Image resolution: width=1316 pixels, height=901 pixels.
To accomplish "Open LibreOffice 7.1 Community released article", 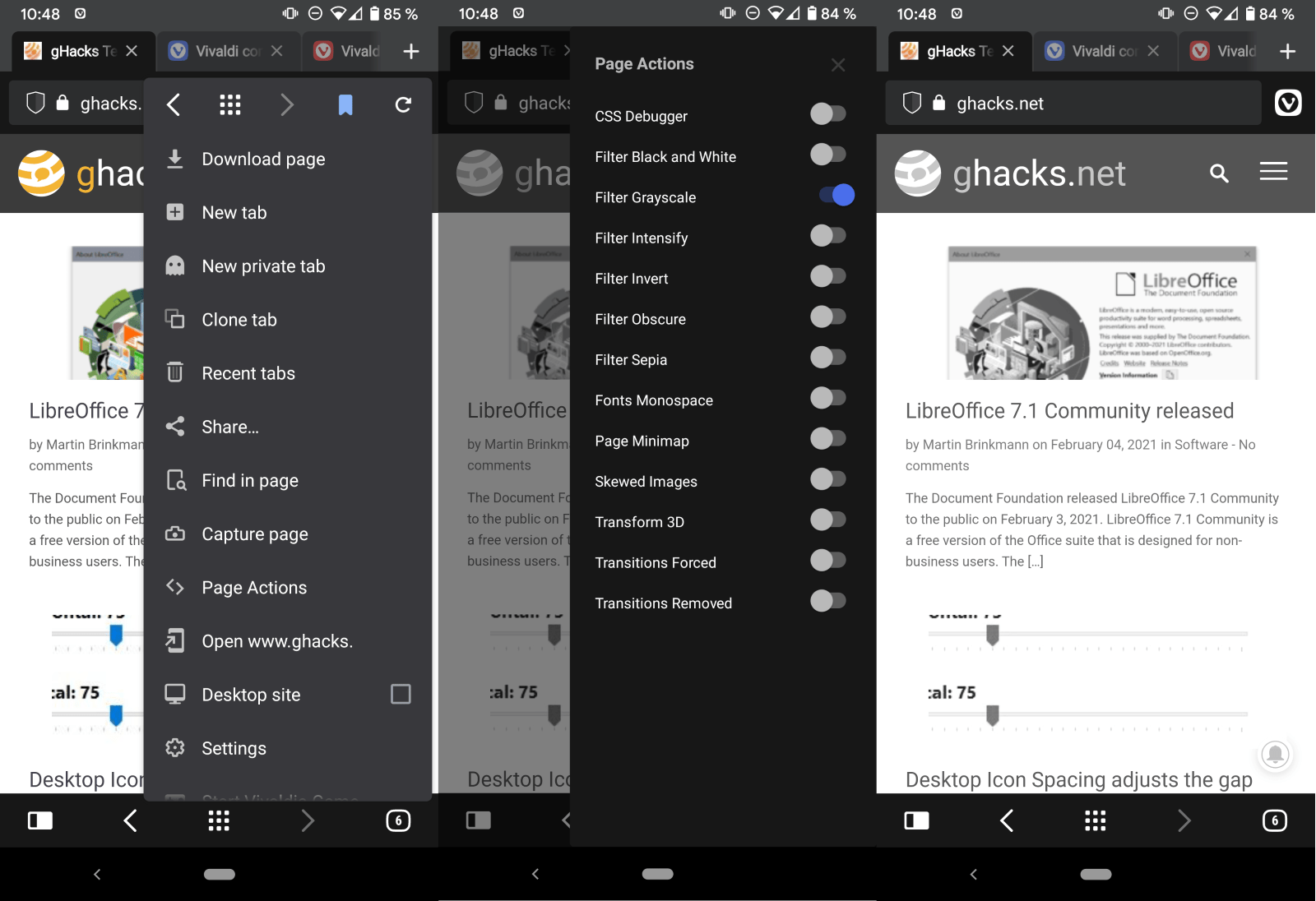I will coord(1070,410).
